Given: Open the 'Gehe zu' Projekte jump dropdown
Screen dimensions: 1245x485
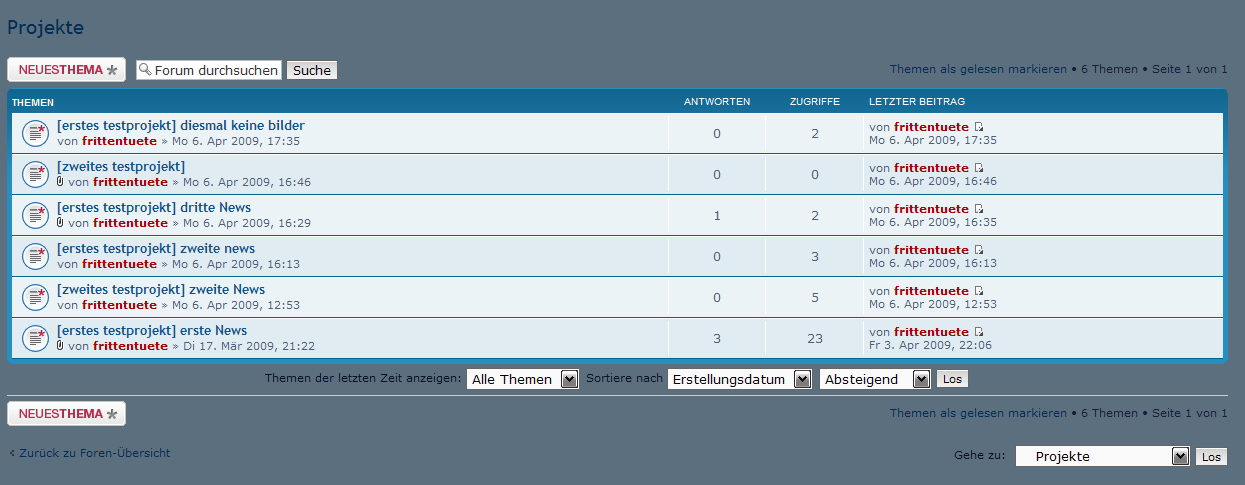Looking at the screenshot, I should pos(1101,456).
